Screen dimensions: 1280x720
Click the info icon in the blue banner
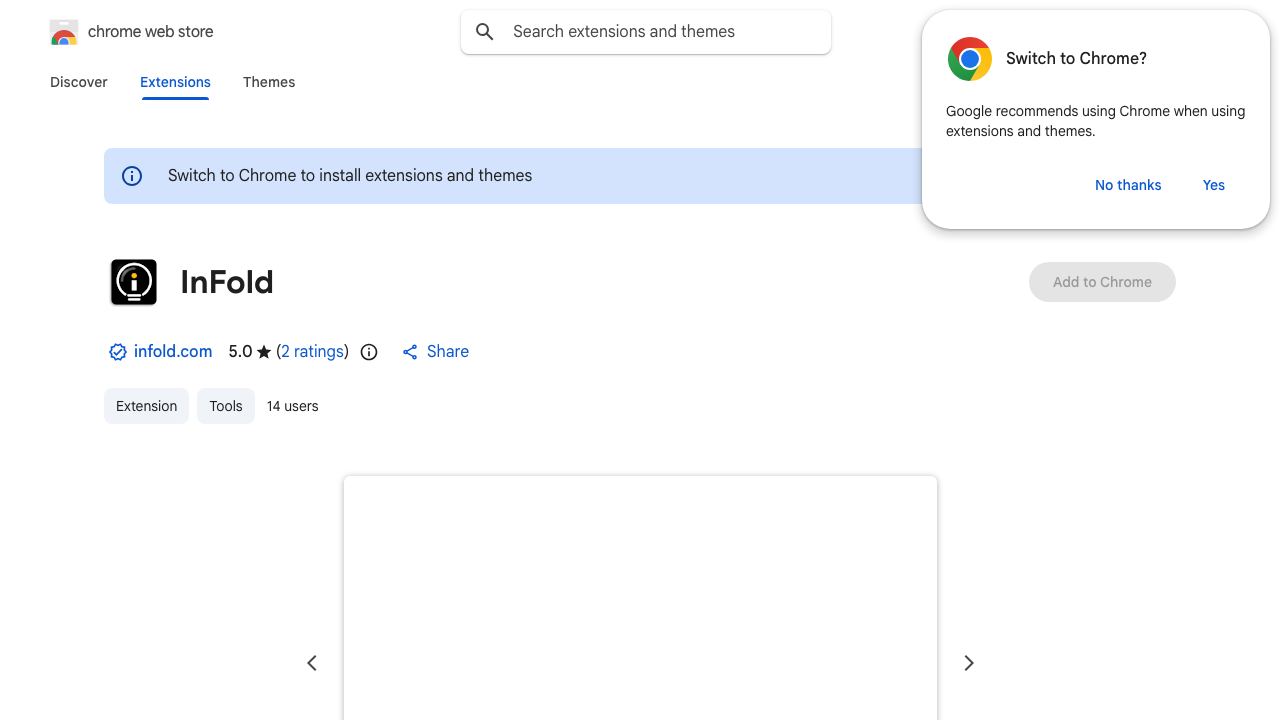tap(132, 176)
